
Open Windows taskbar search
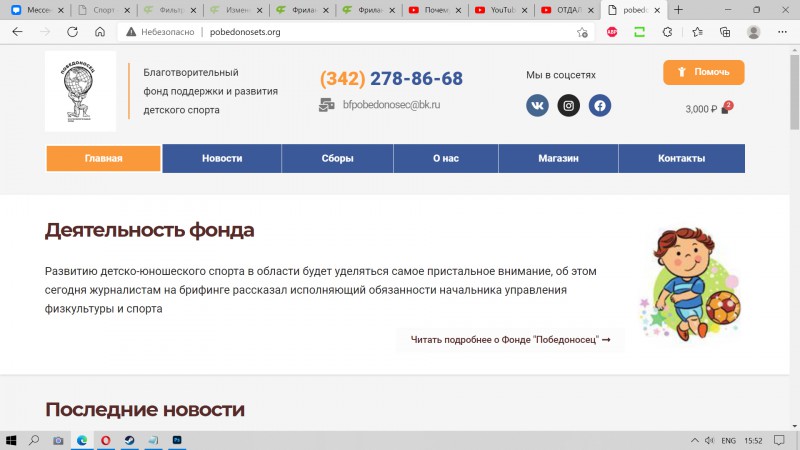[34, 440]
